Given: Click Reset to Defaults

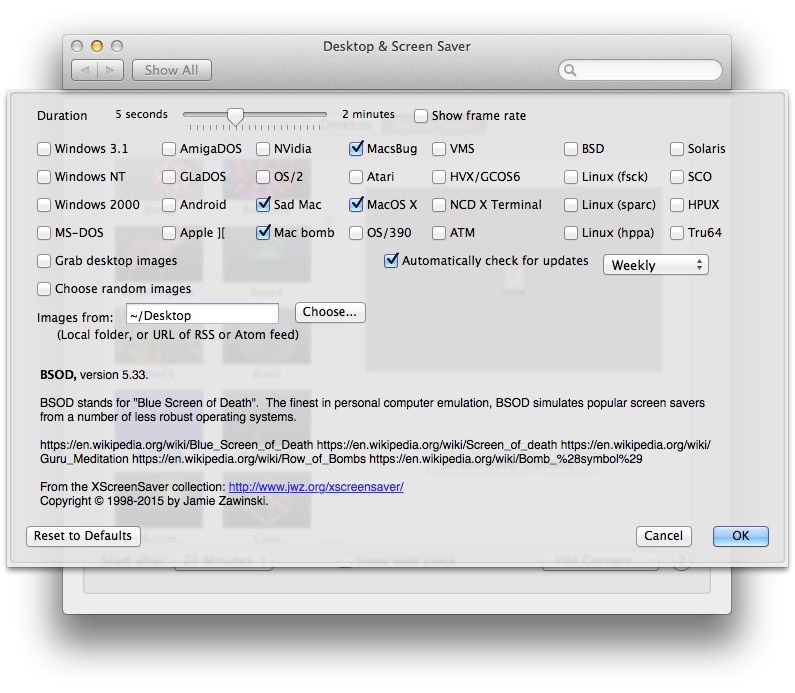Looking at the screenshot, I should (83, 536).
